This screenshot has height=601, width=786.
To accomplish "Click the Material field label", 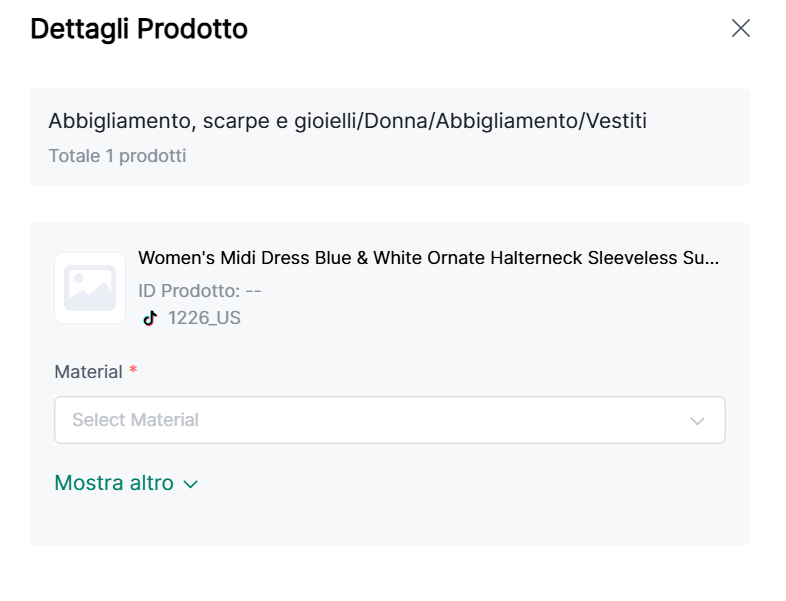I will [88, 372].
